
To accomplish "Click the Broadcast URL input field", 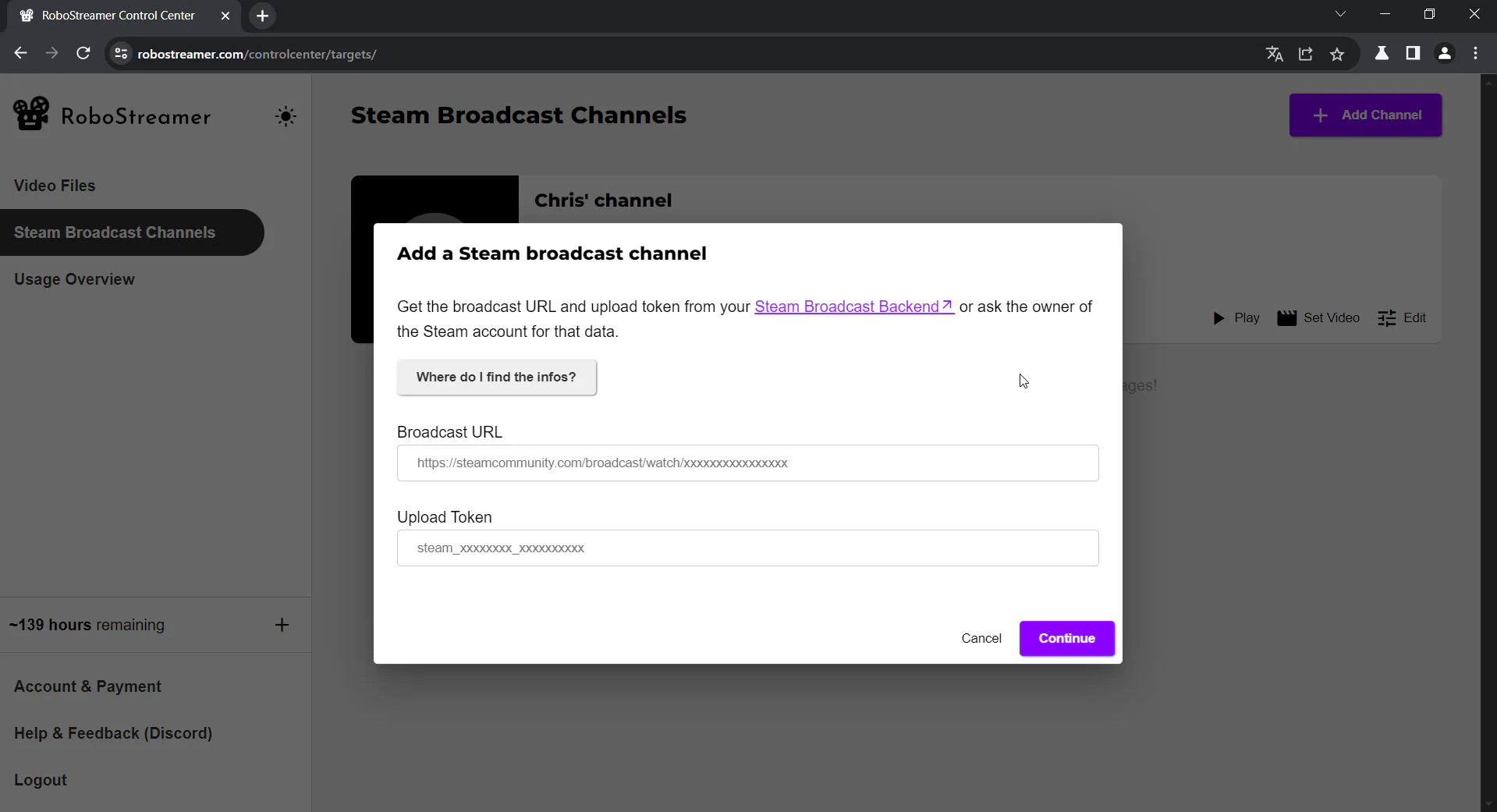I will (747, 463).
